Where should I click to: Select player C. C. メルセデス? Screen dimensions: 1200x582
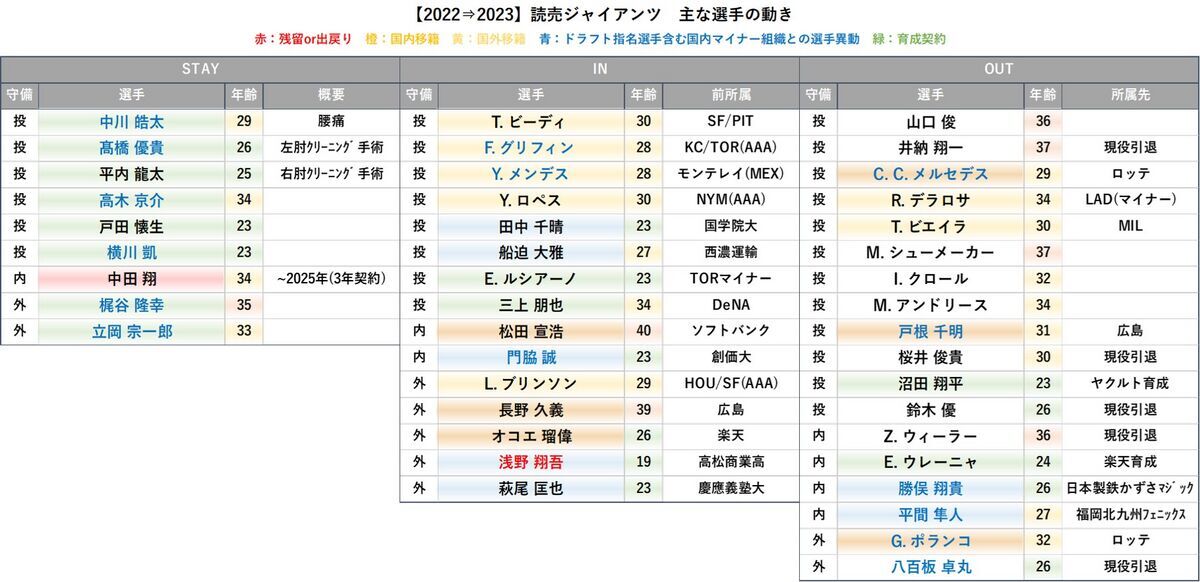pyautogui.click(x=930, y=174)
